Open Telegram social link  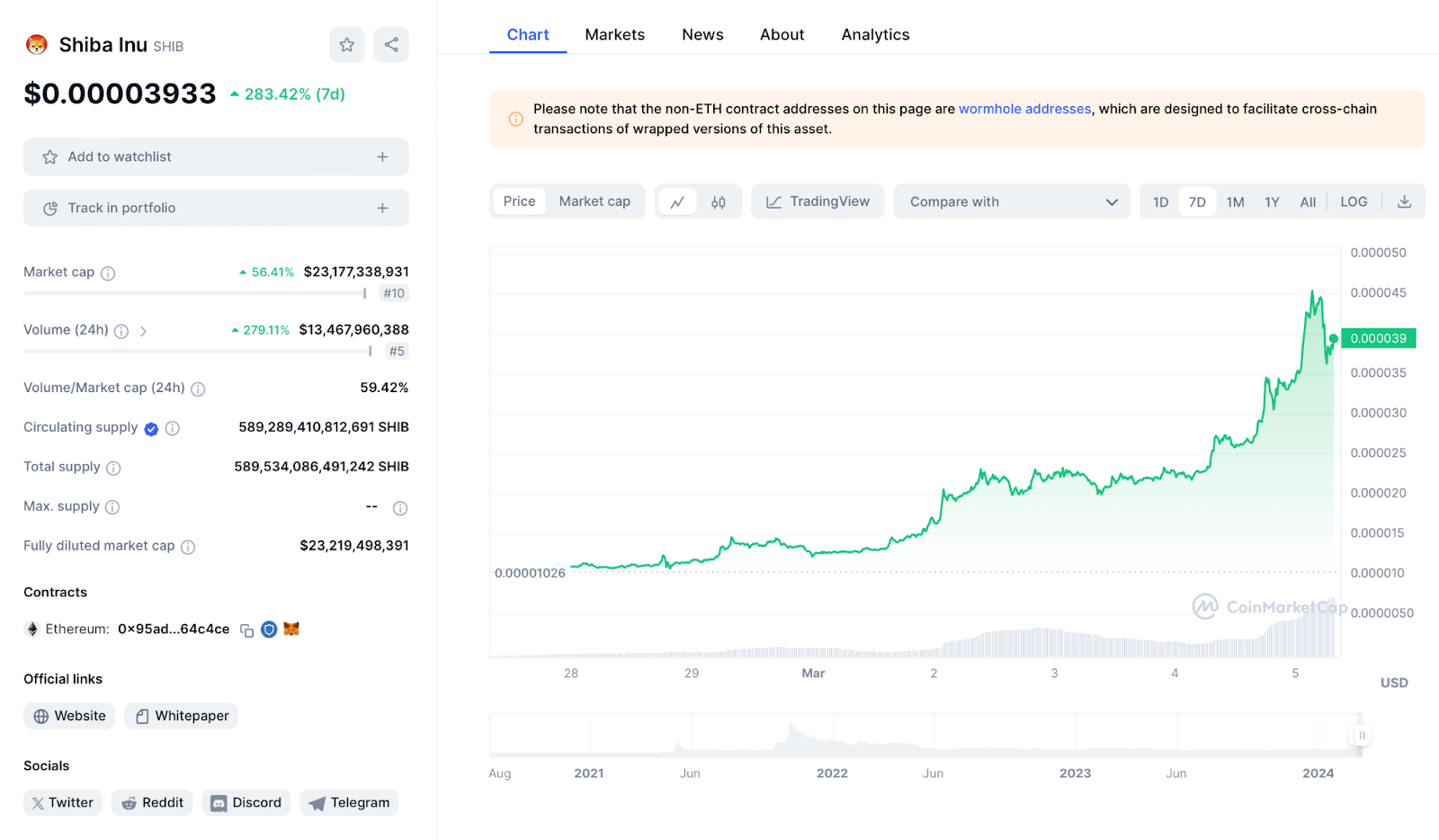(x=349, y=802)
